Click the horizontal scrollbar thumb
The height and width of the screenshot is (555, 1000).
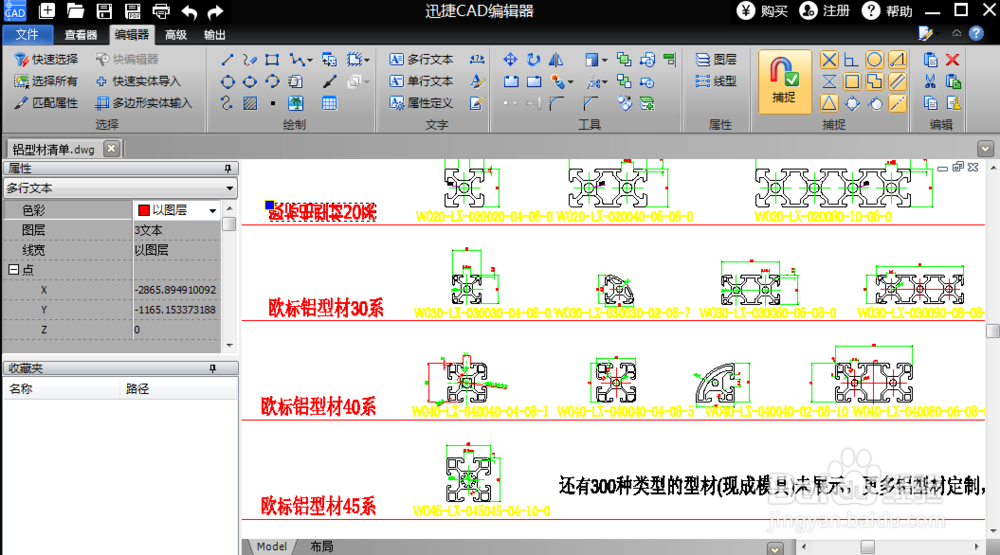point(867,547)
